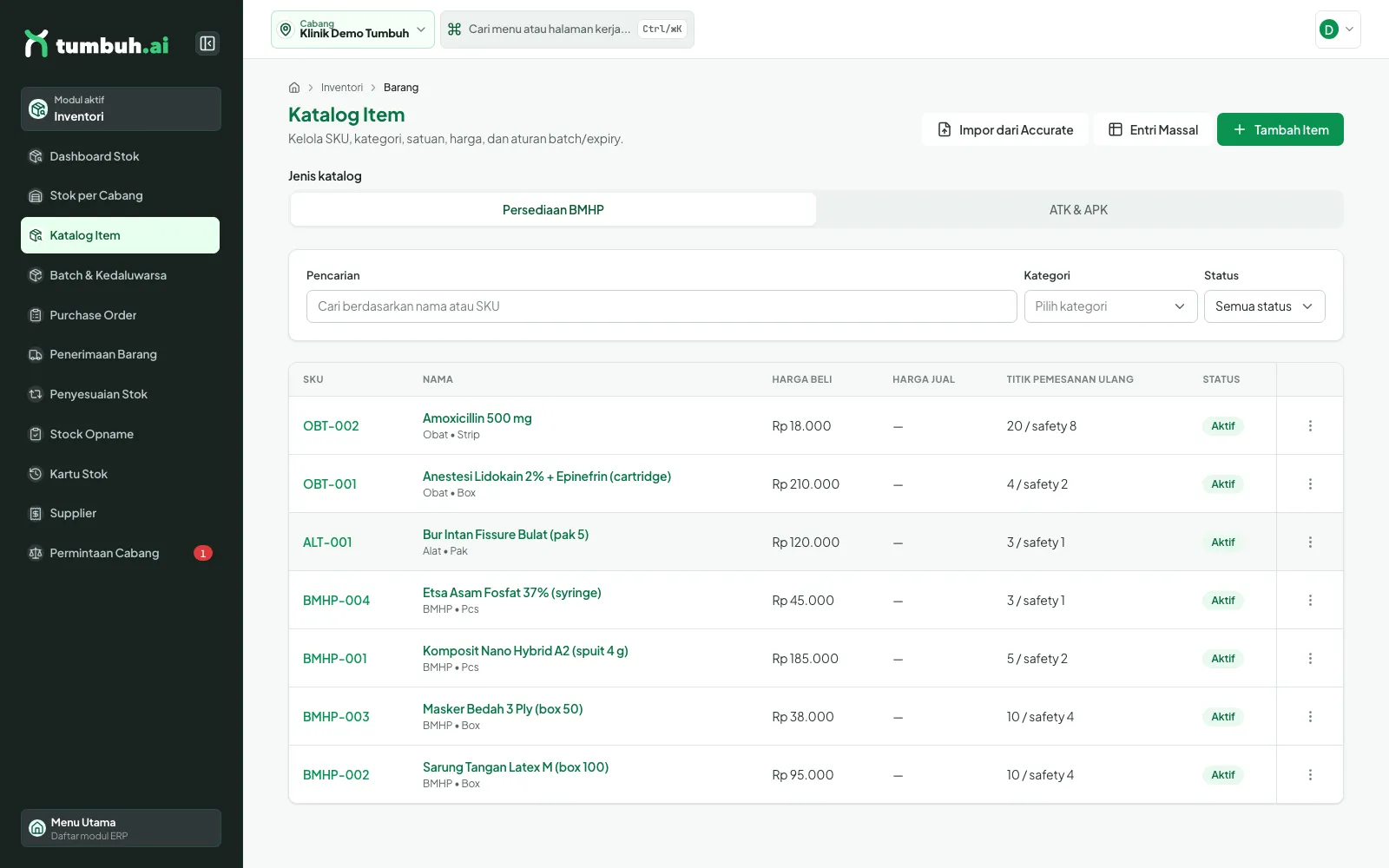
Task: Open the Pilih kategori dropdown
Action: (x=1110, y=306)
